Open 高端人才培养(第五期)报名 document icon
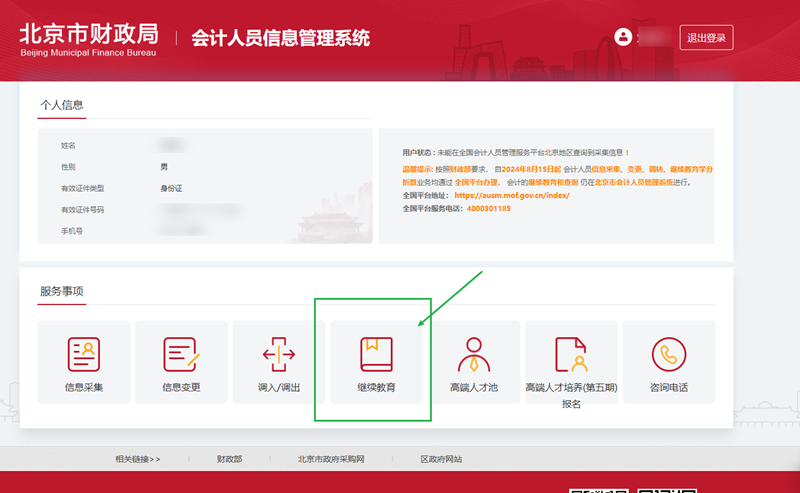 [571, 354]
